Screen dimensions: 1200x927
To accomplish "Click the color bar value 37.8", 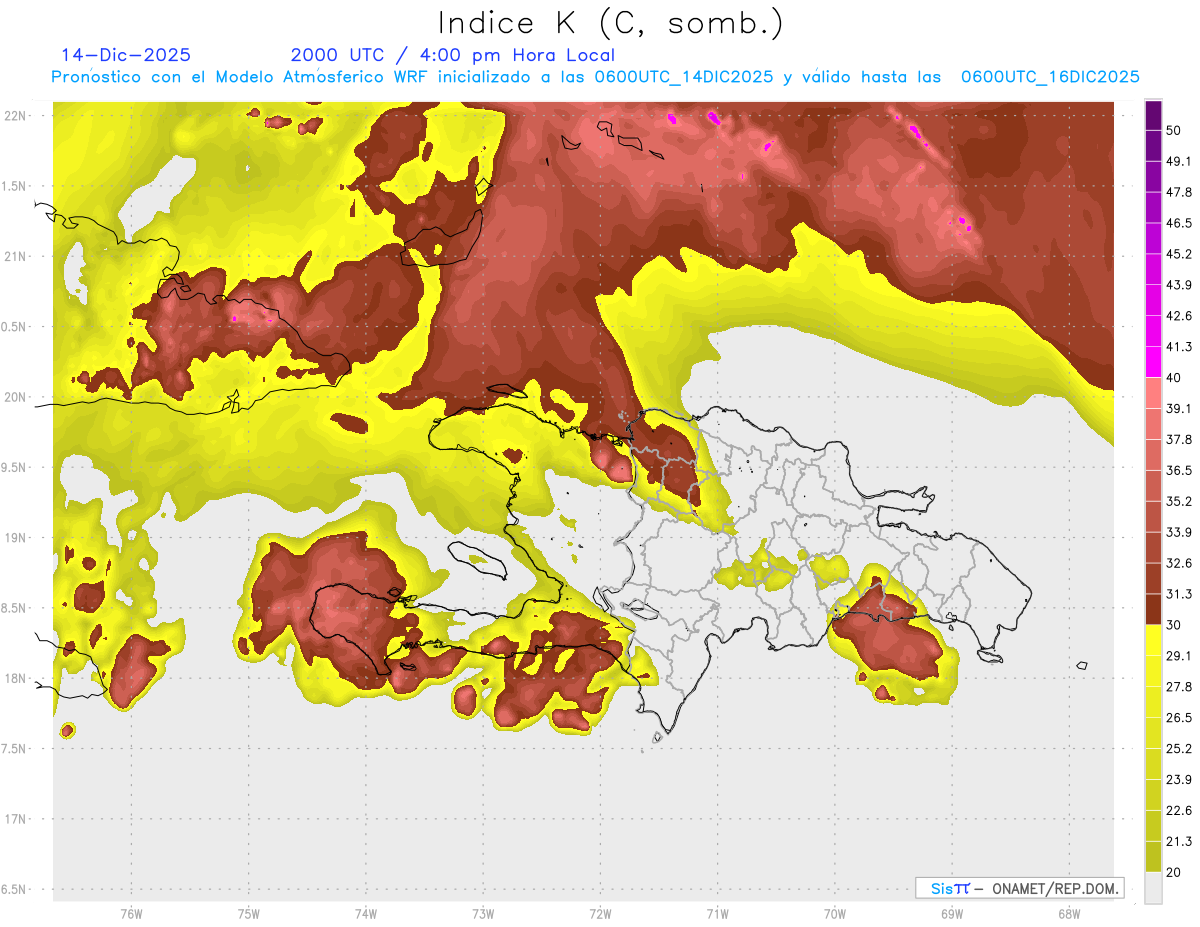I will tap(1178, 440).
